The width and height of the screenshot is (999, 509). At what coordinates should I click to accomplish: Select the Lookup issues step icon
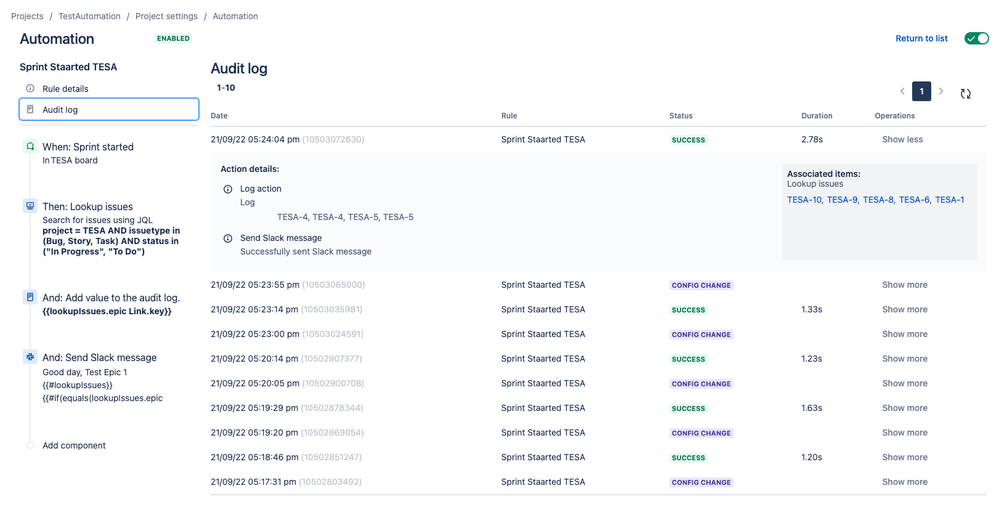(x=30, y=206)
